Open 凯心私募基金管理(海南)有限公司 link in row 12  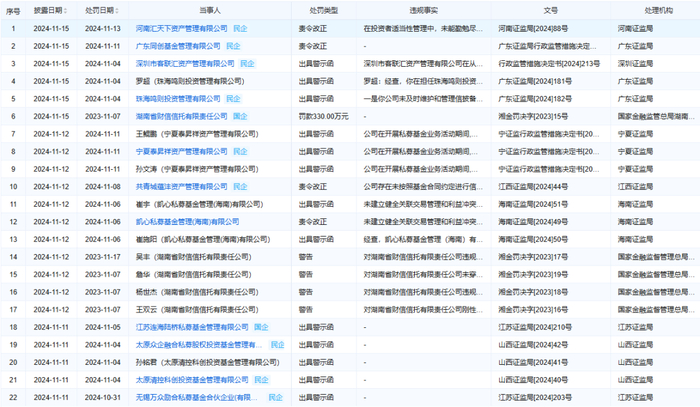(187, 222)
